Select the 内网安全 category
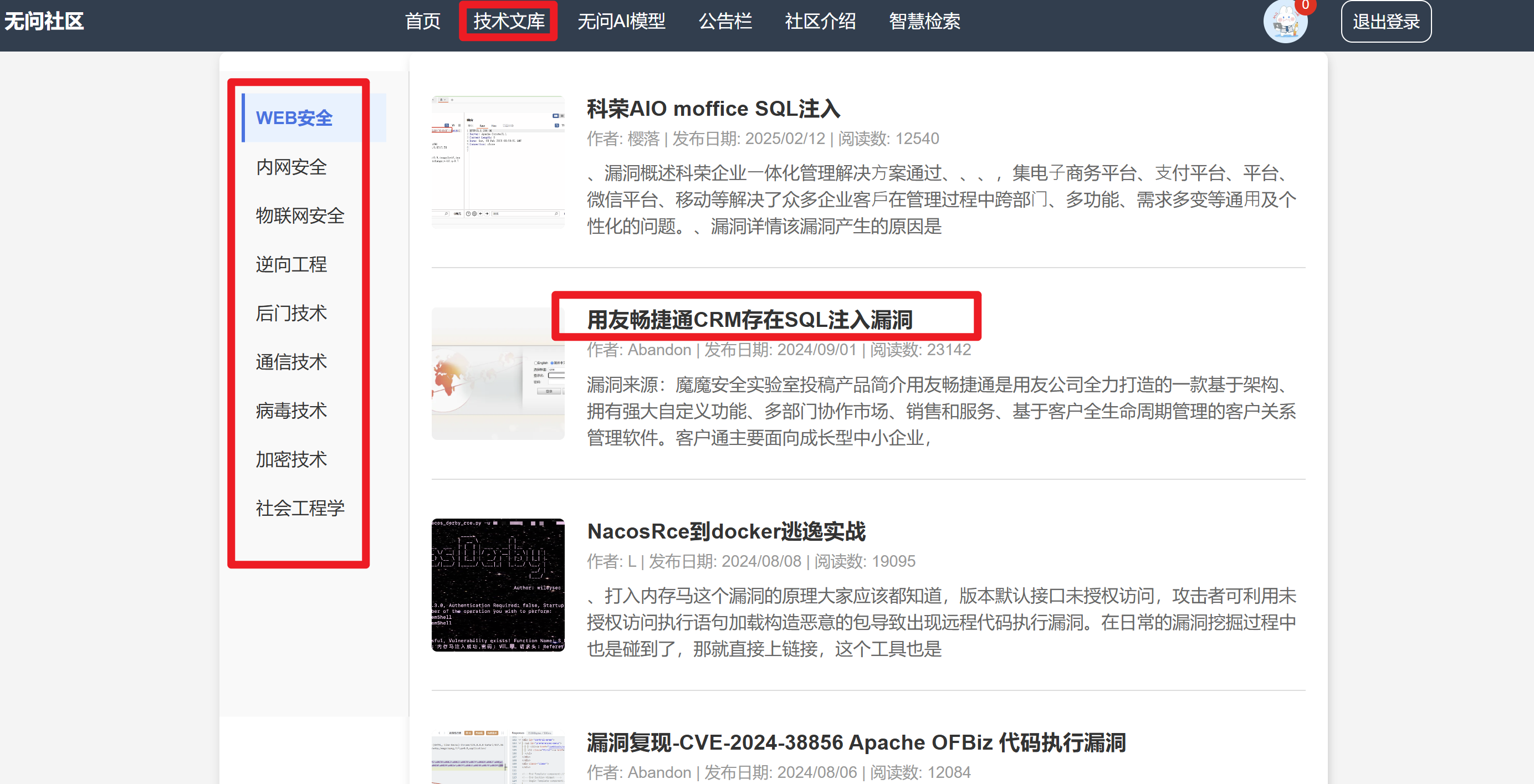Viewport: 1534px width, 784px height. (x=291, y=167)
